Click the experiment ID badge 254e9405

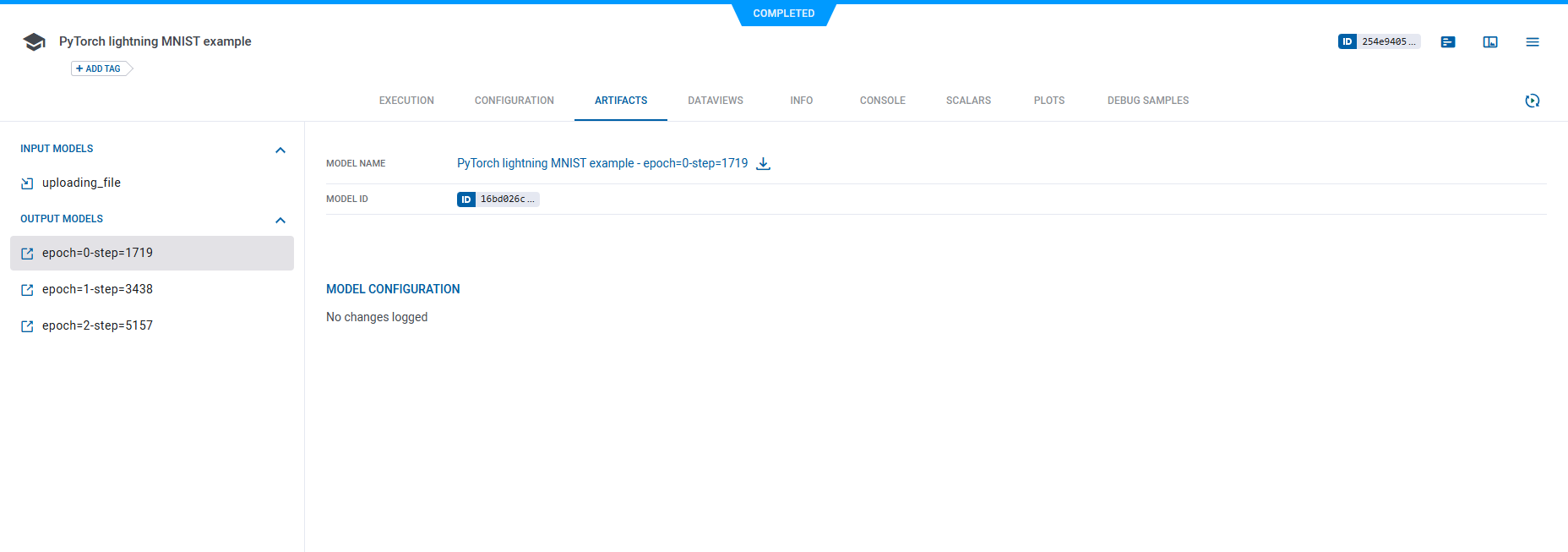[1379, 41]
